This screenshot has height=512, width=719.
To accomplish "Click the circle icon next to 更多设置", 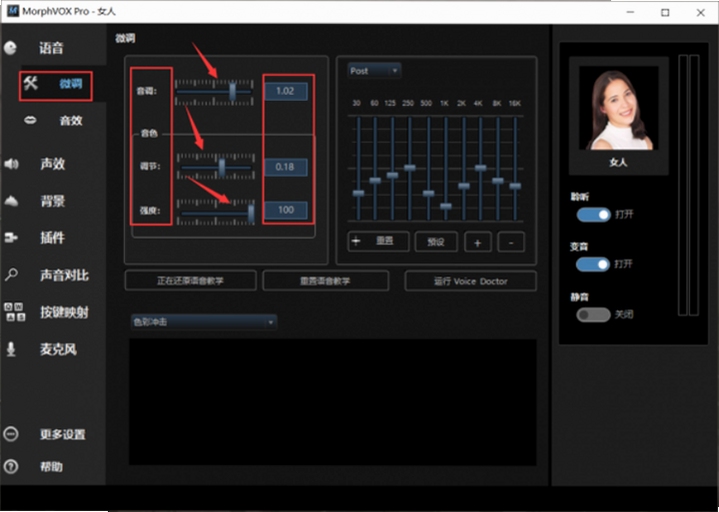I will 11,434.
